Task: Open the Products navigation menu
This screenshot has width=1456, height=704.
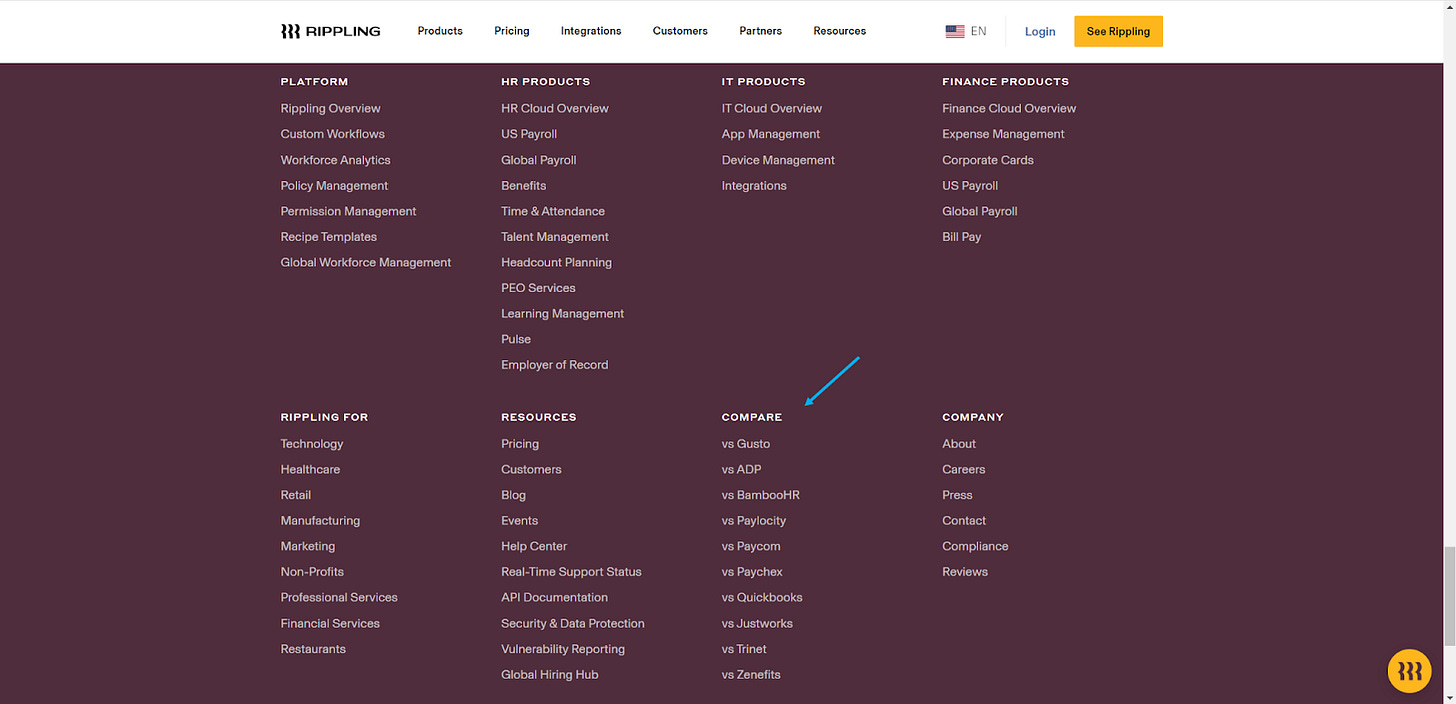Action: [x=440, y=31]
